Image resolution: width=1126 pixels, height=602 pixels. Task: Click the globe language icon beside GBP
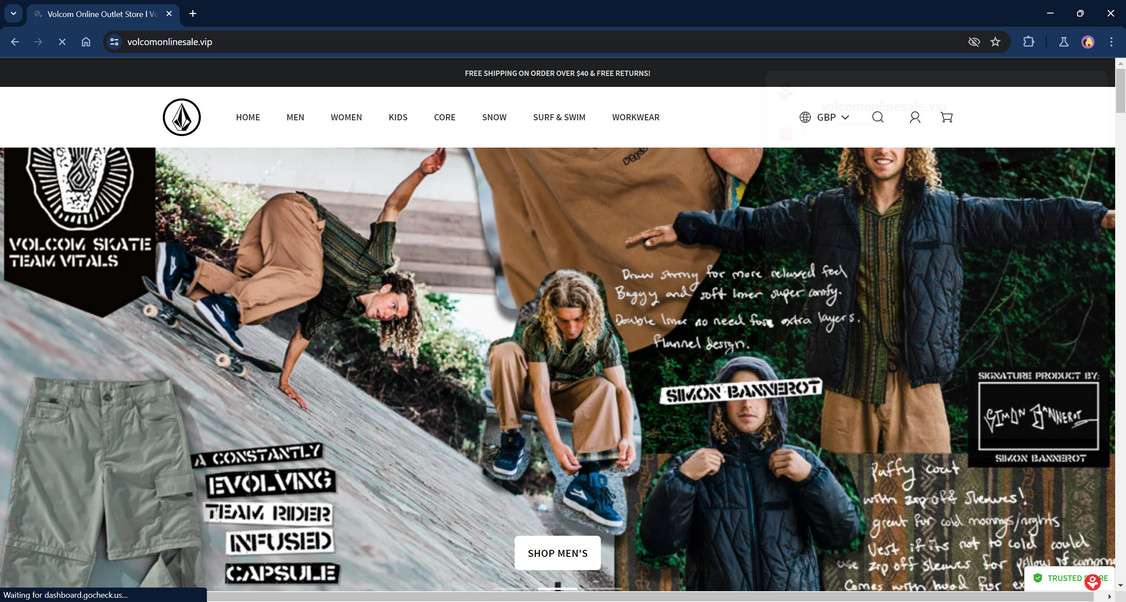pos(805,117)
